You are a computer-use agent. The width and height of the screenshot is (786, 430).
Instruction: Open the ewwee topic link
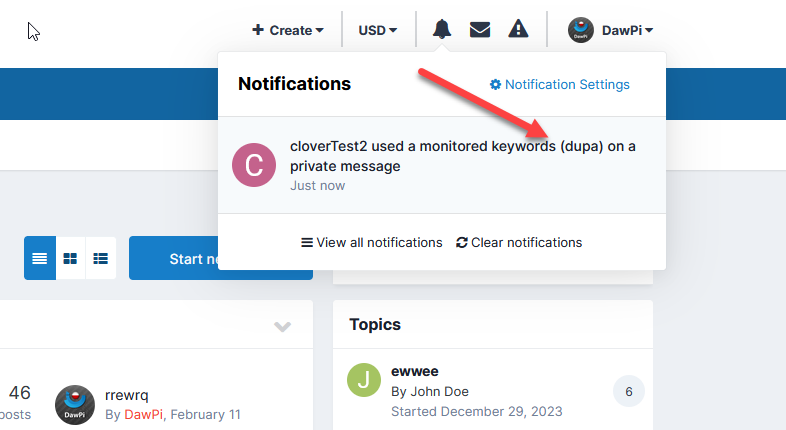coord(412,371)
